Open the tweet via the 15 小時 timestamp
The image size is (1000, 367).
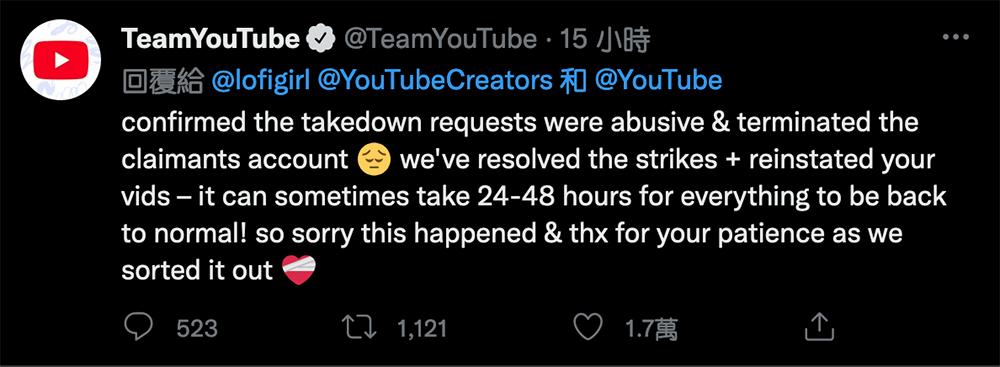coord(605,40)
